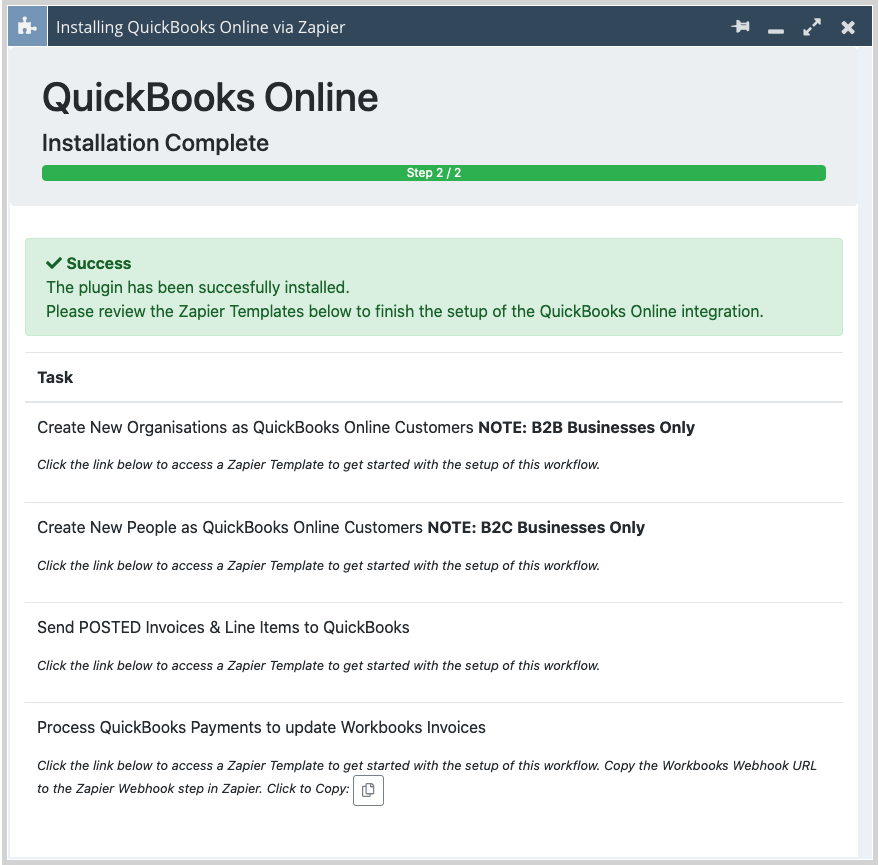Select 'Send POSTED Invoices & Line Items to QuickBooks'
The image size is (879, 865).
coord(223,627)
